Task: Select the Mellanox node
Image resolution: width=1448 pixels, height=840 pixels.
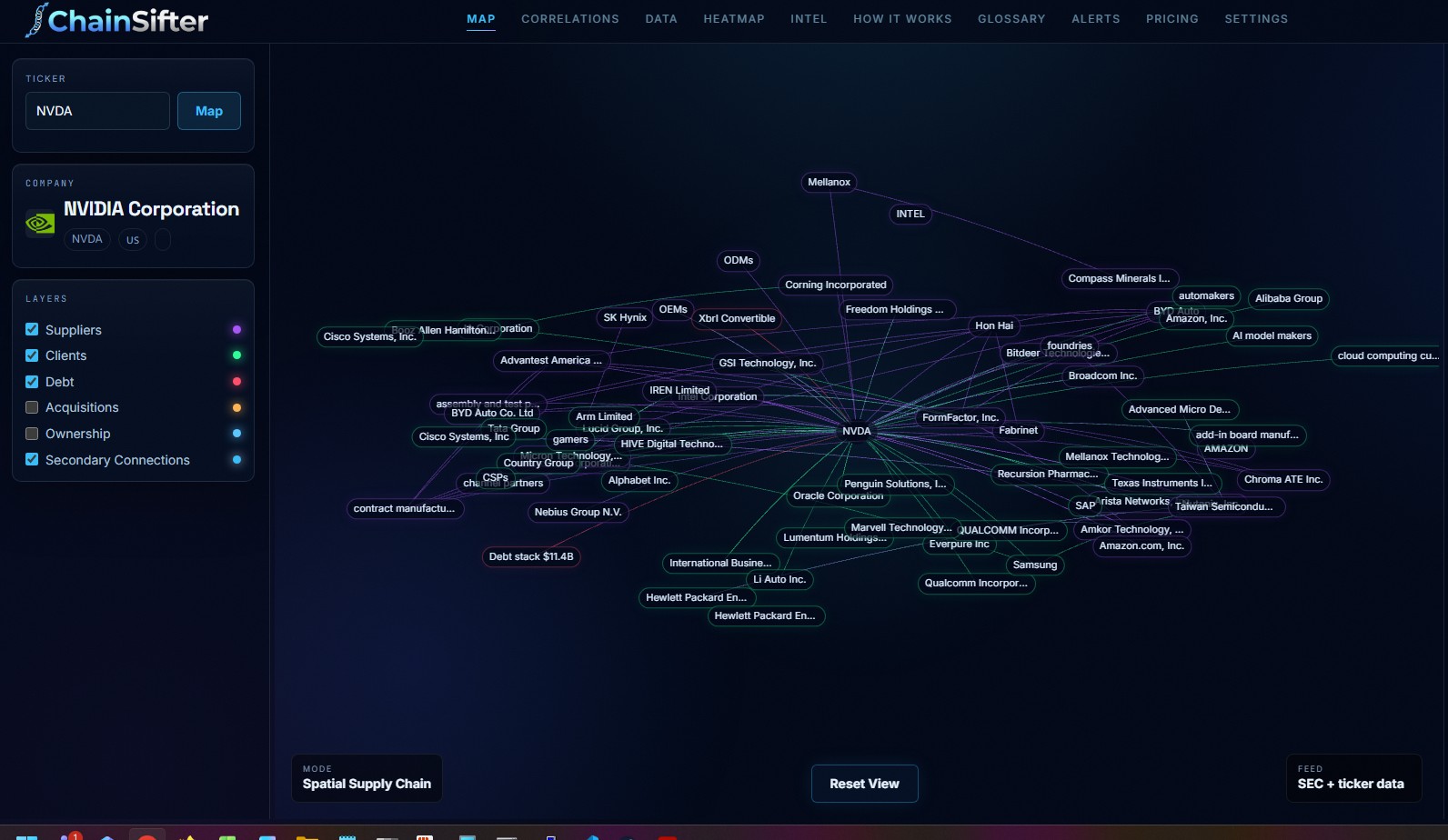Action: 830,182
